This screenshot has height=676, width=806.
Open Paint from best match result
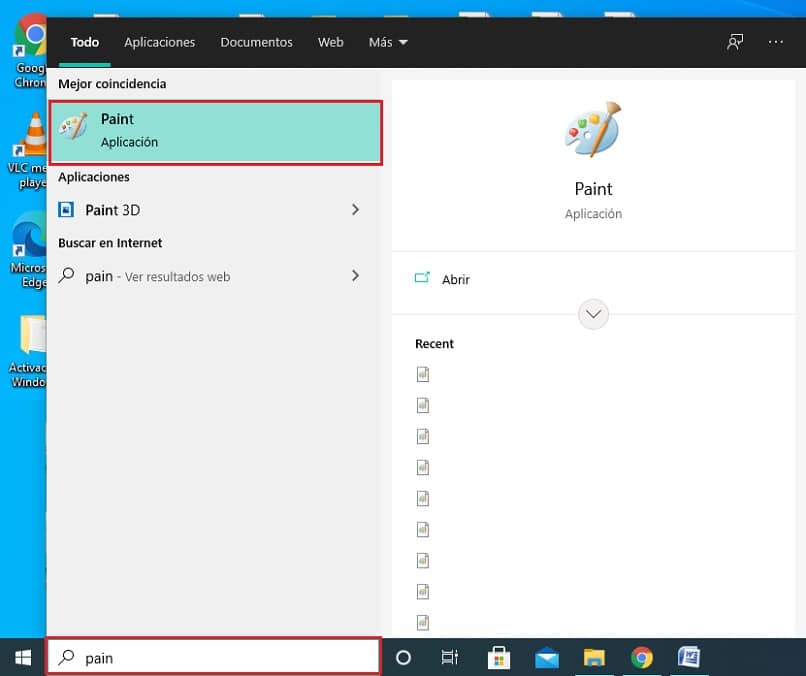tap(215, 131)
